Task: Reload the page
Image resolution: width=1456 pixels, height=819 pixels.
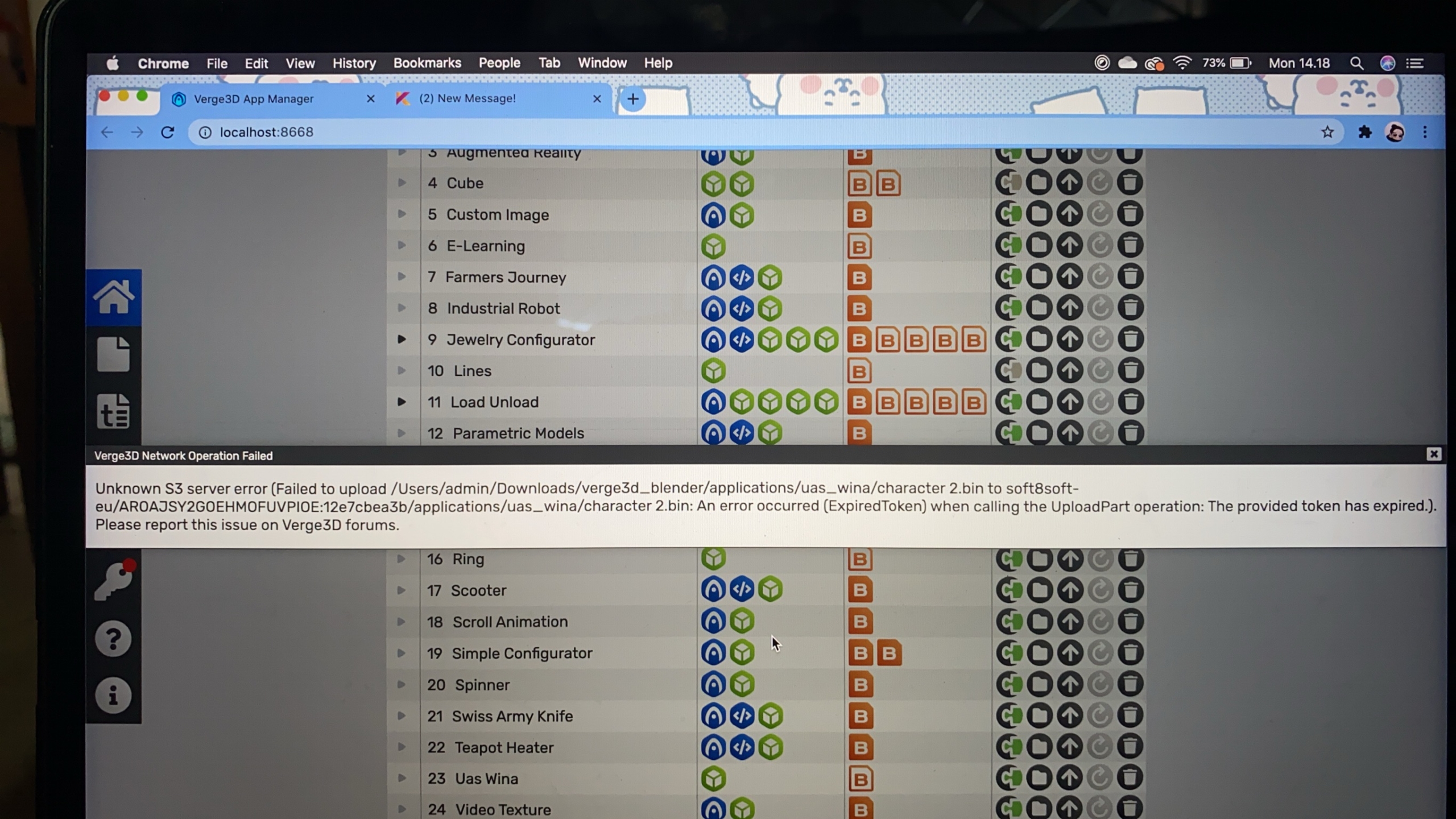Action: click(167, 133)
